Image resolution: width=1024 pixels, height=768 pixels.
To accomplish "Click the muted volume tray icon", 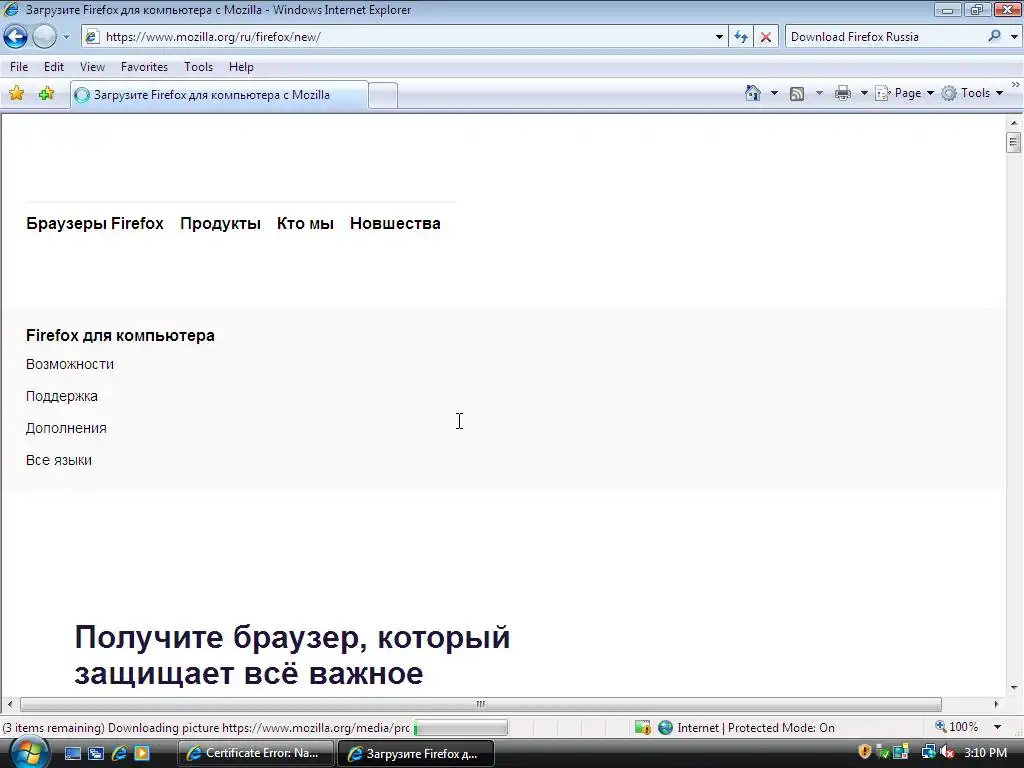I will pyautogui.click(x=947, y=752).
